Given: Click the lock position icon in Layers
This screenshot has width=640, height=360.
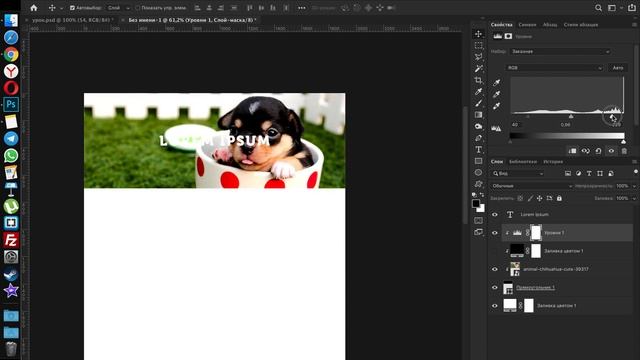Looking at the screenshot, I should (540, 198).
